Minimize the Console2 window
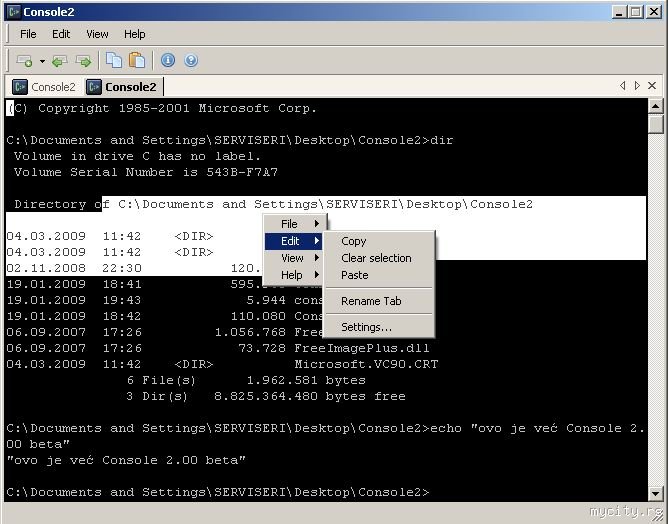The width and height of the screenshot is (668, 524). pos(619,12)
